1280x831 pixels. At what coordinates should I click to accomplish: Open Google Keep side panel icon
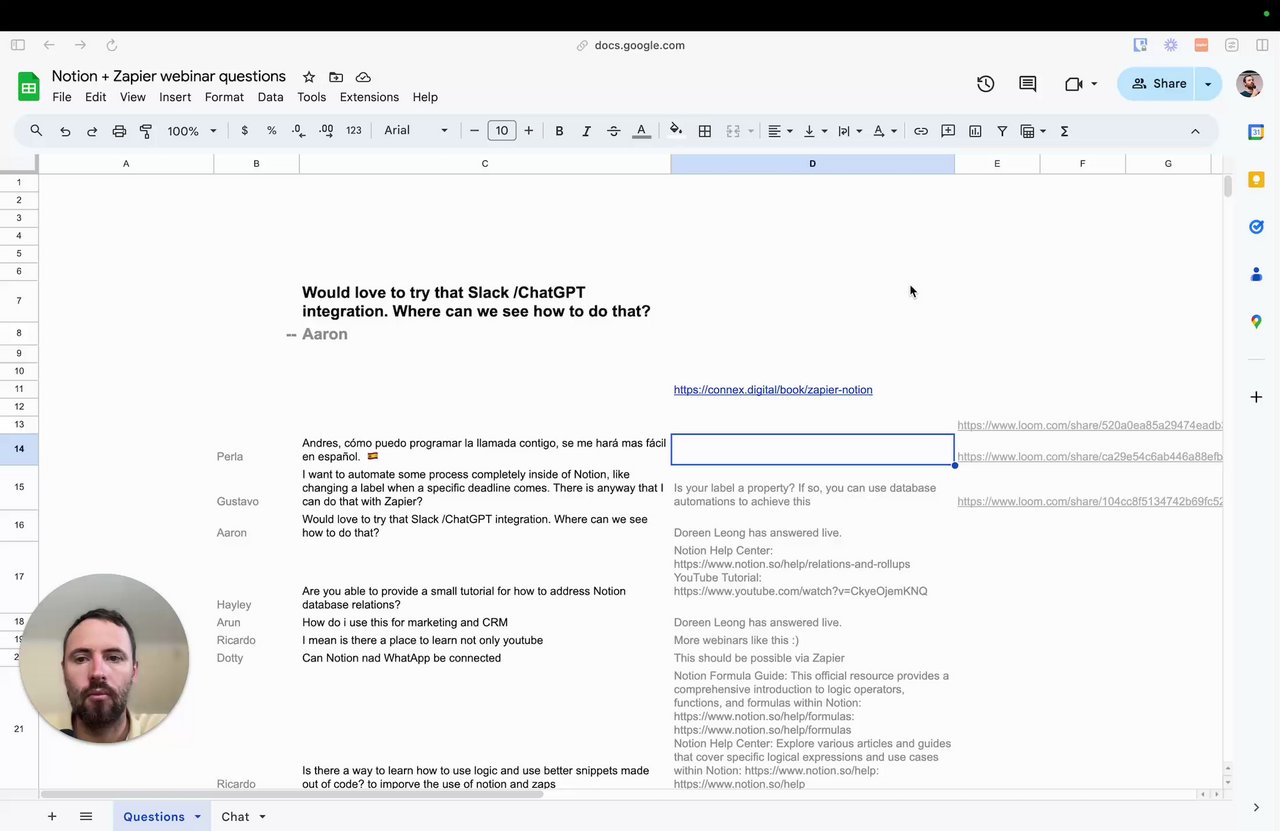click(x=1256, y=180)
